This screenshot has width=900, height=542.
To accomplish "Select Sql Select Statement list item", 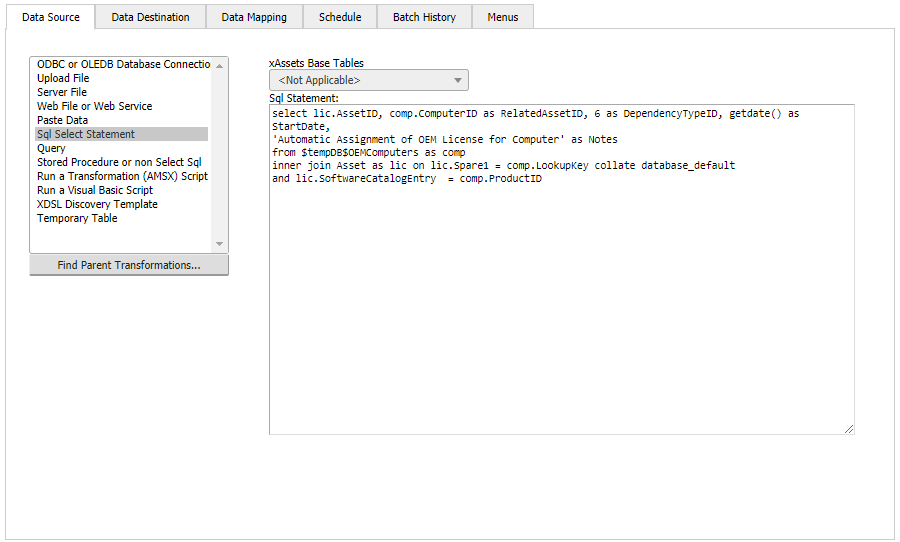I will (122, 134).
